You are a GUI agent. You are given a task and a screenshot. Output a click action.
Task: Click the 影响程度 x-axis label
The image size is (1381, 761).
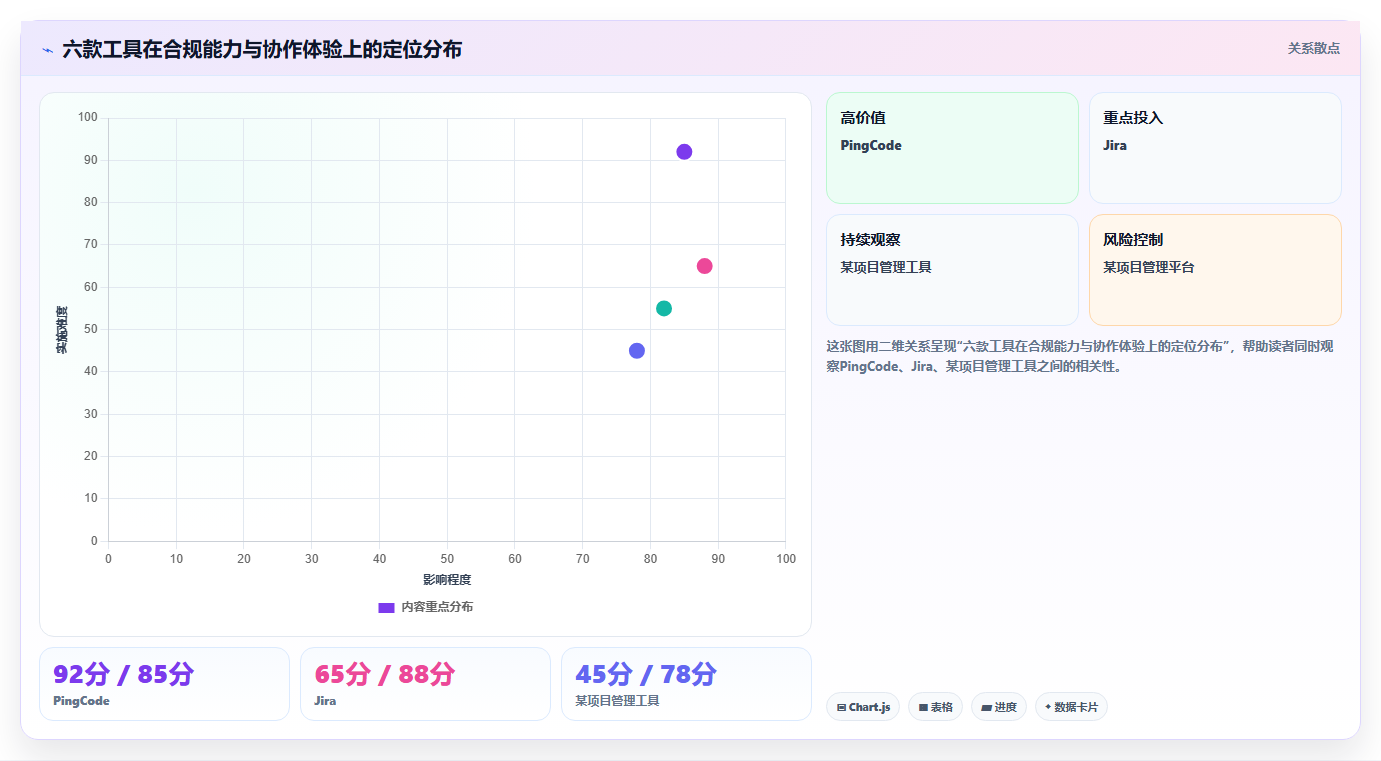447,580
